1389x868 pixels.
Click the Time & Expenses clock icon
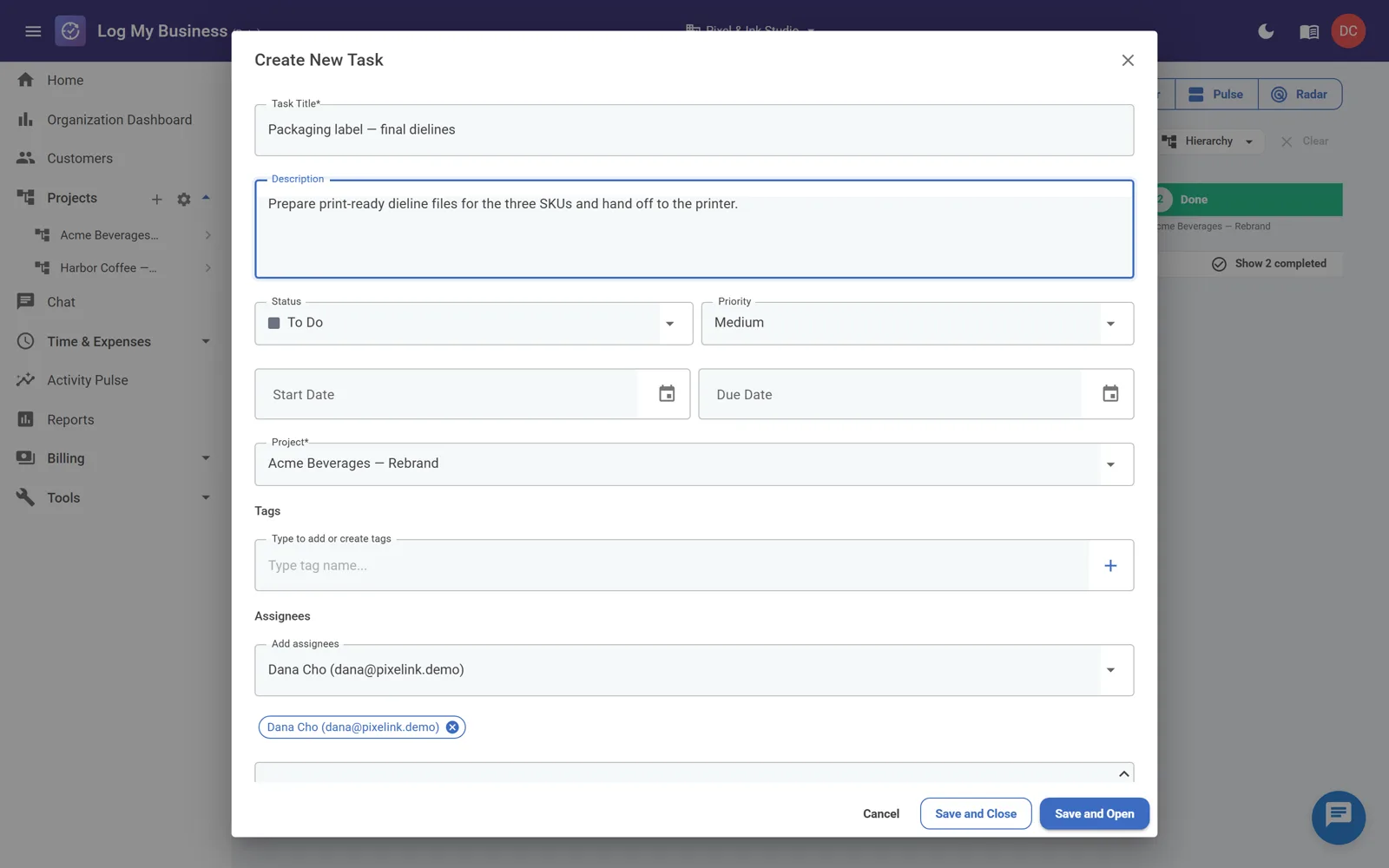click(25, 341)
